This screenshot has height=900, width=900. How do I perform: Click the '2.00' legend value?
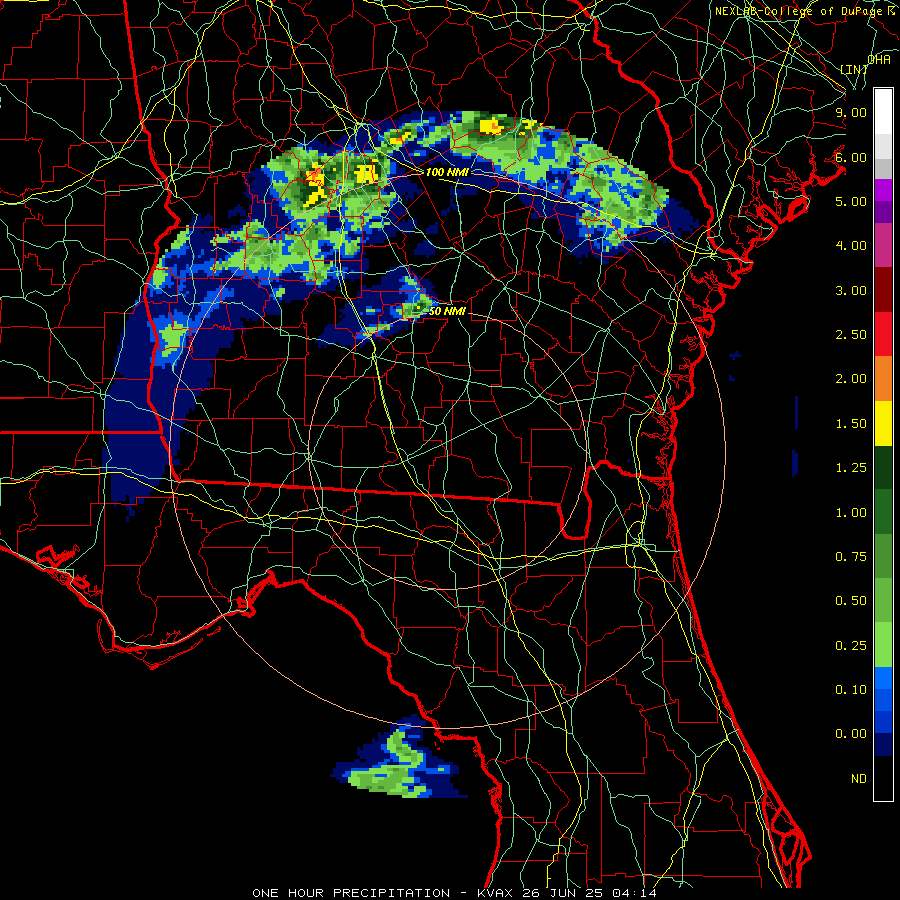pos(851,379)
